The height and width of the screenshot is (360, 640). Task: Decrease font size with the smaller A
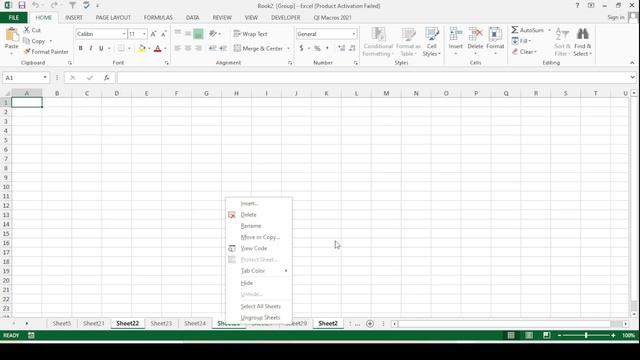(x=164, y=34)
